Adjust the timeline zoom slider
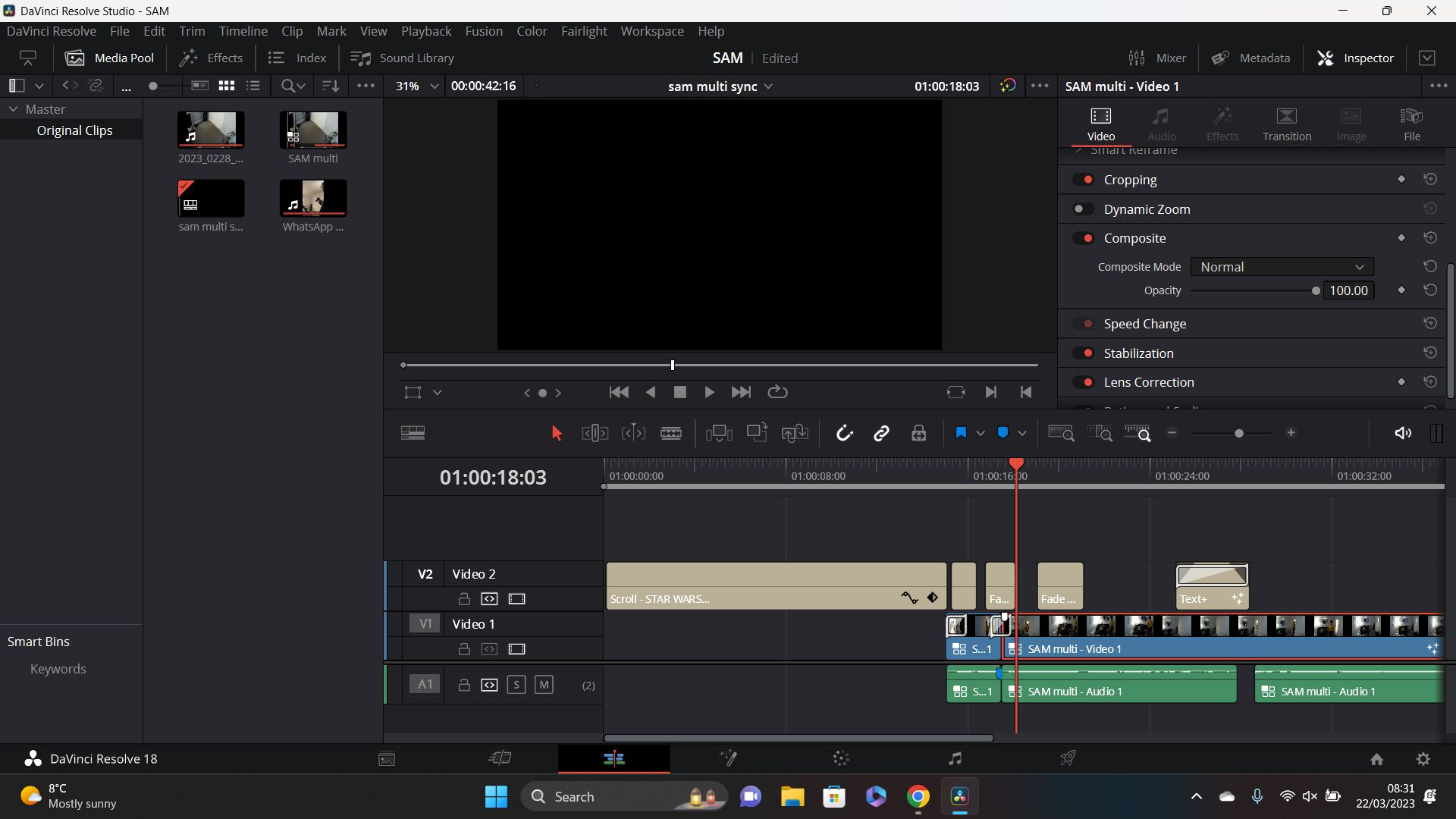1456x819 pixels. click(x=1239, y=433)
